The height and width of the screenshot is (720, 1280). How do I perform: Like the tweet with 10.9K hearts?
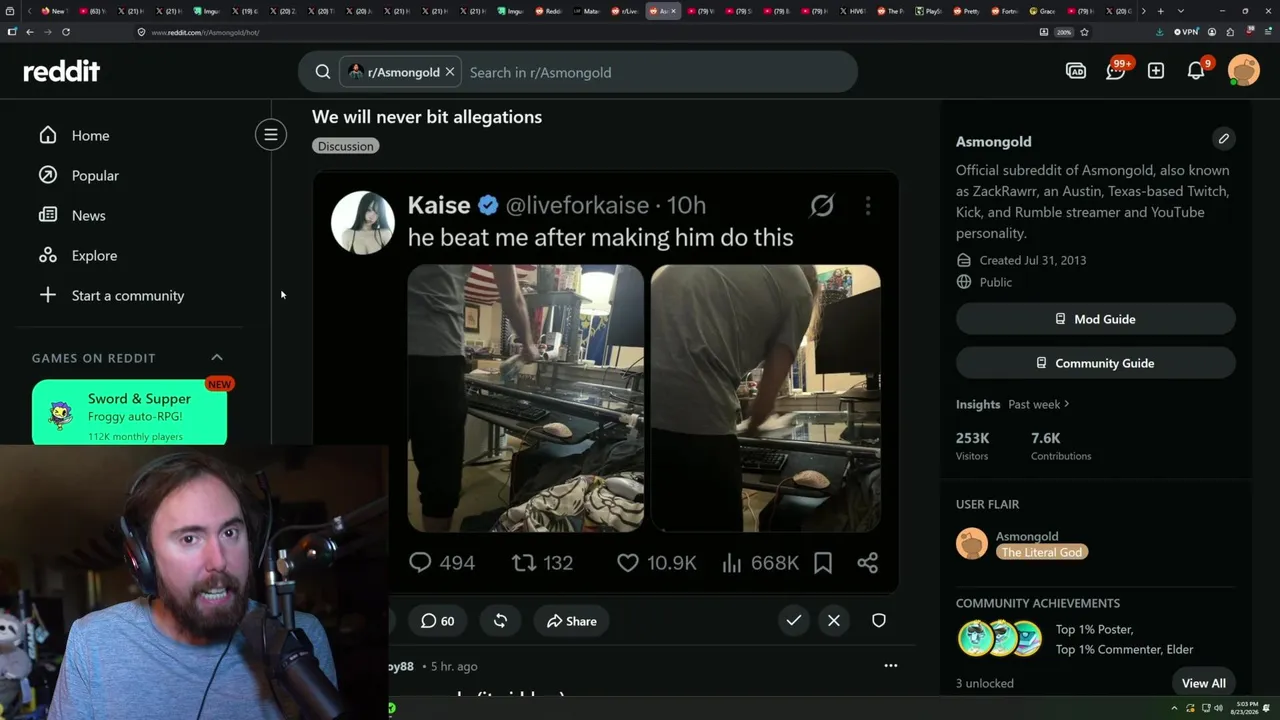click(628, 563)
